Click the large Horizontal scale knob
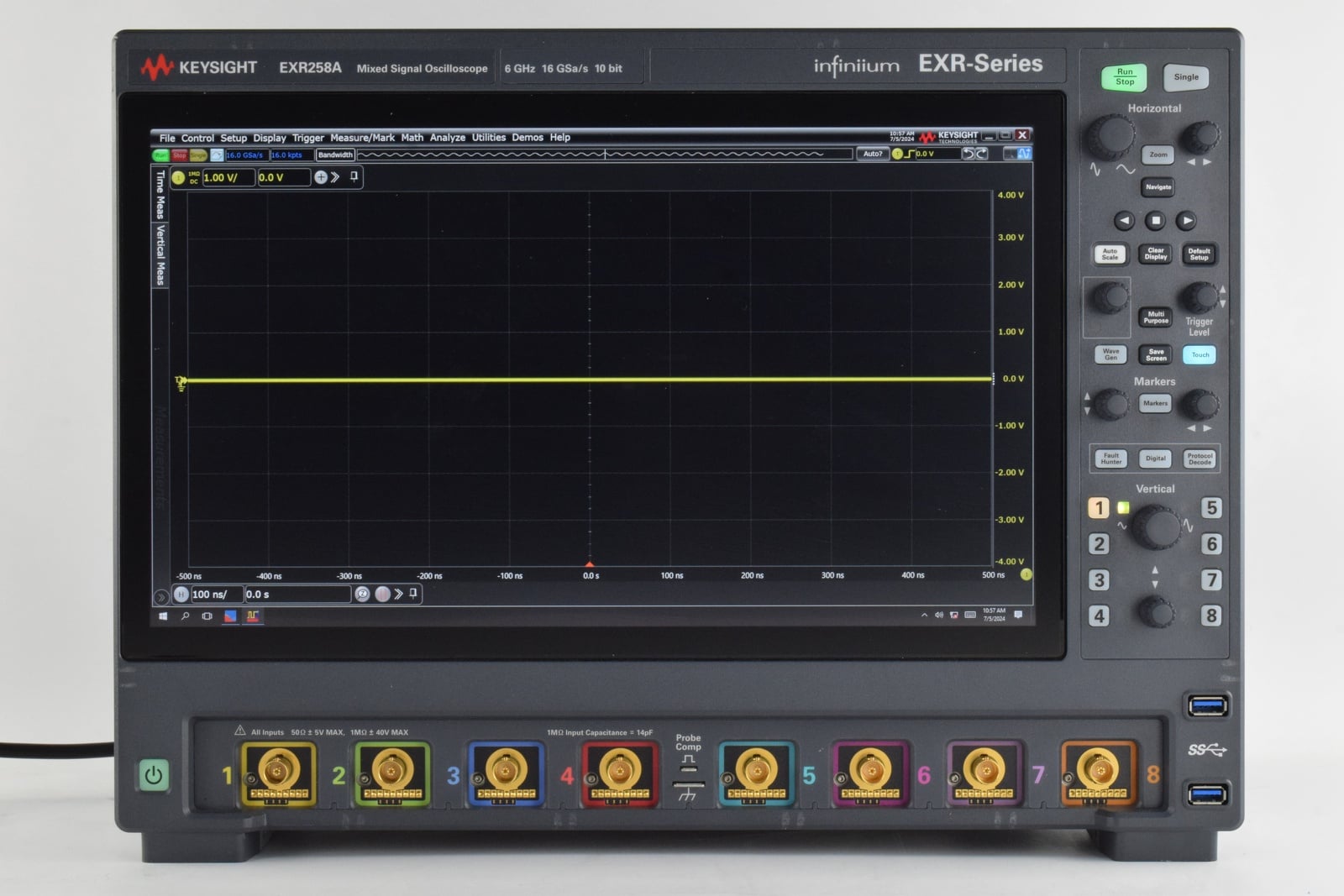This screenshot has width=1344, height=896. coord(1110,136)
